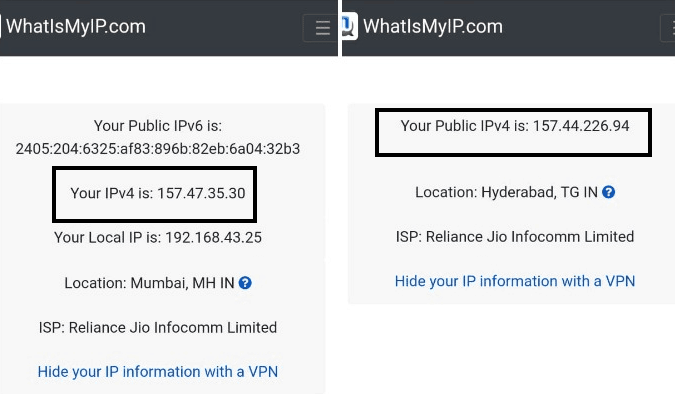675x394 pixels.
Task: Click the Your Public IPv6 is label
Action: tap(158, 126)
